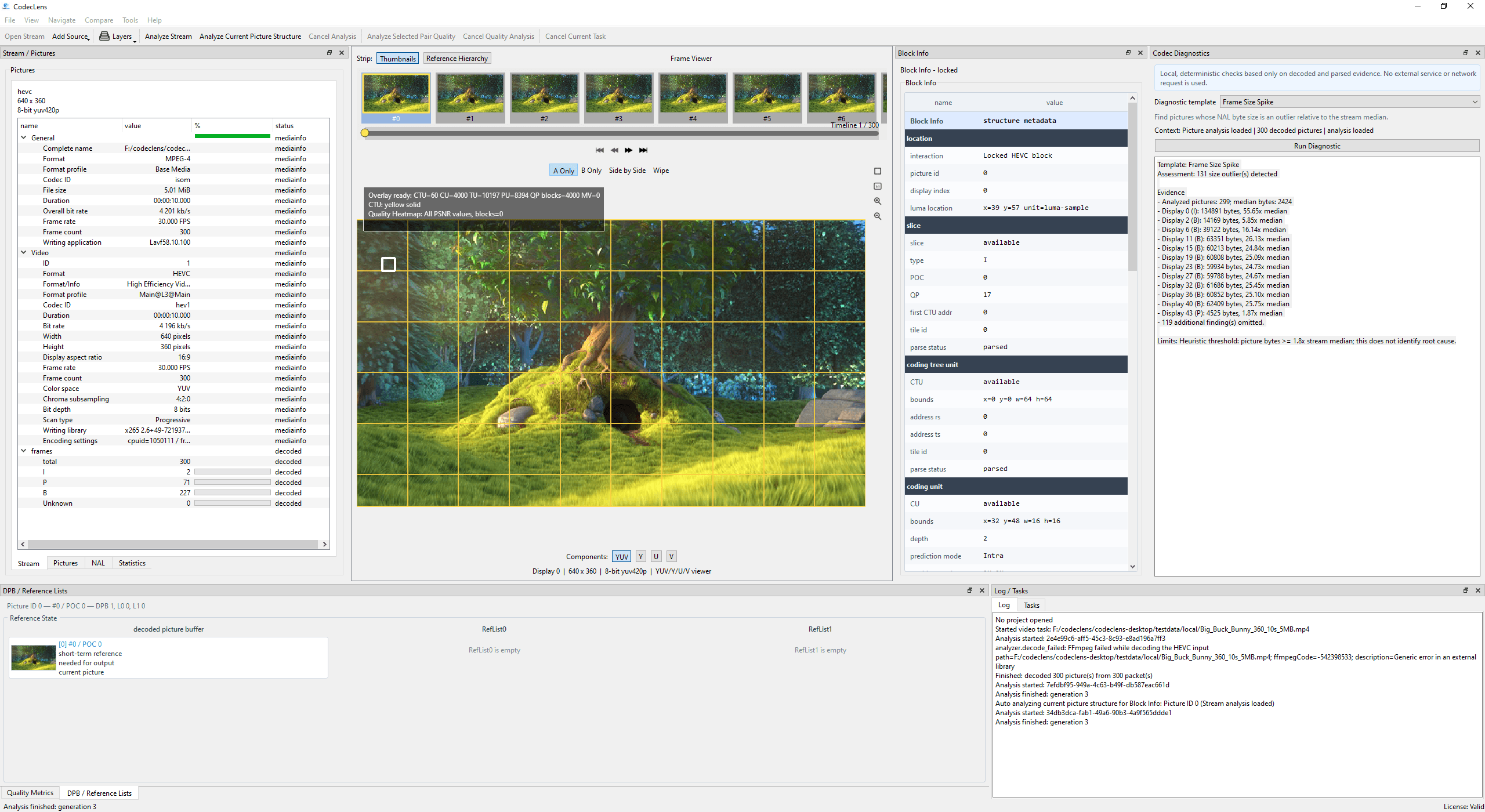Zoom out of the frame
1485x812 pixels.
(x=878, y=216)
